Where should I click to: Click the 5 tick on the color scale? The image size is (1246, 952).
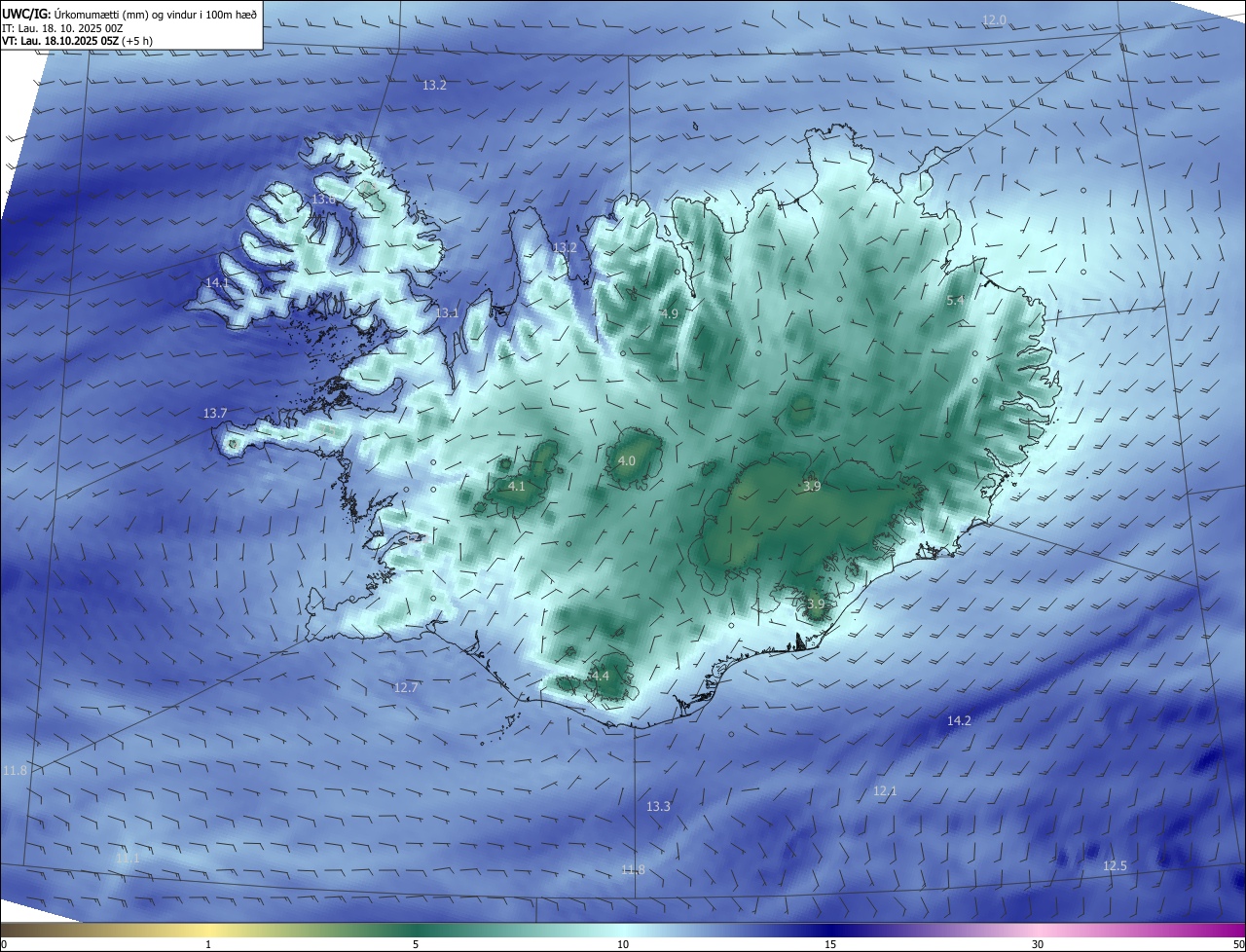click(416, 944)
